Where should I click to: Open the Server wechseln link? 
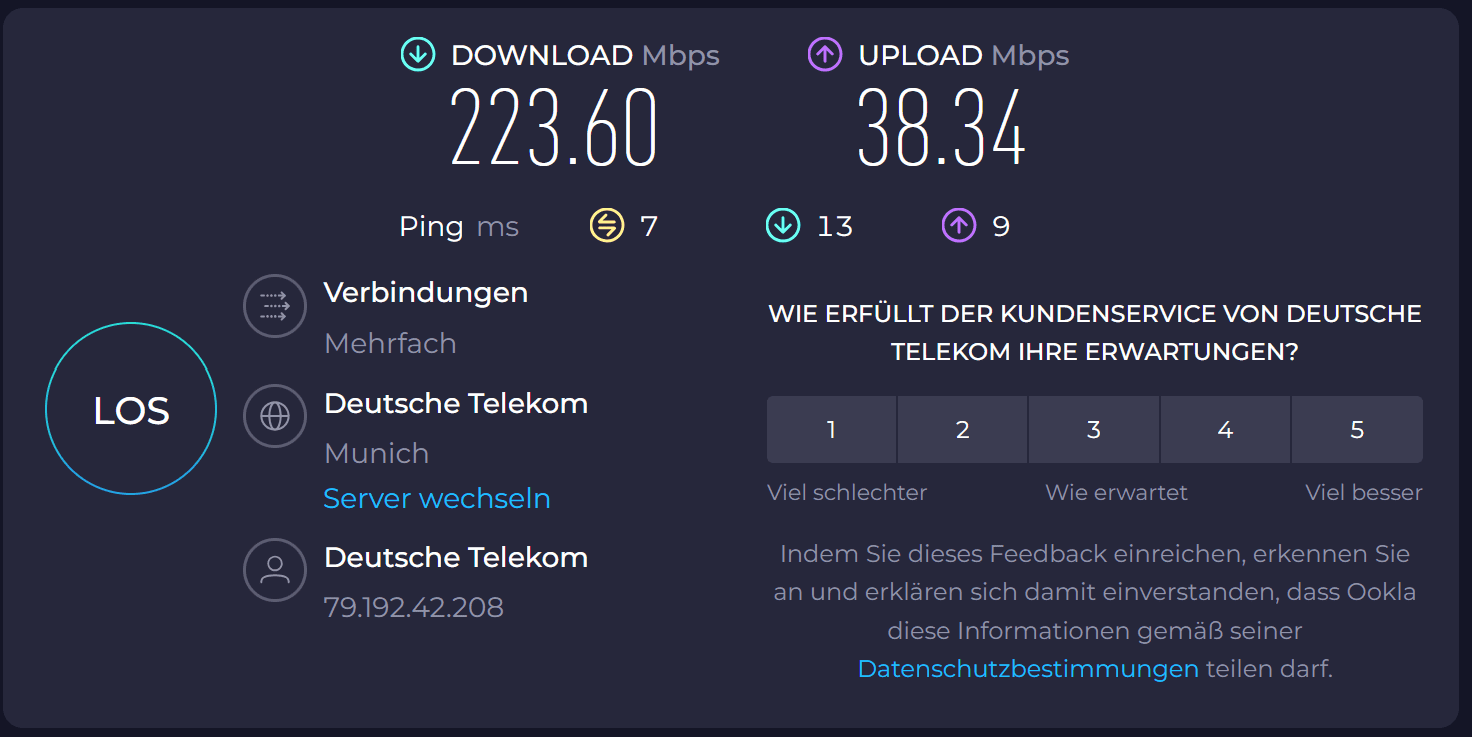(437, 498)
